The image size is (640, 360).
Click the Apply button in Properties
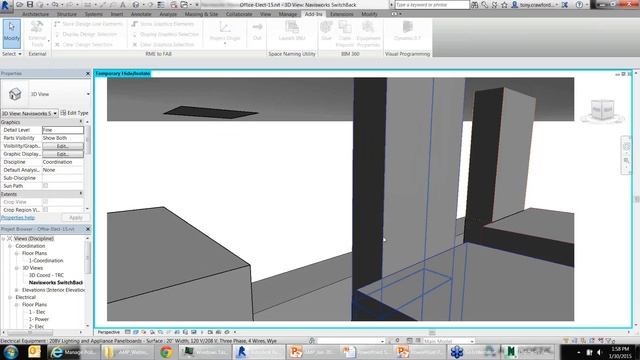pyautogui.click(x=76, y=218)
